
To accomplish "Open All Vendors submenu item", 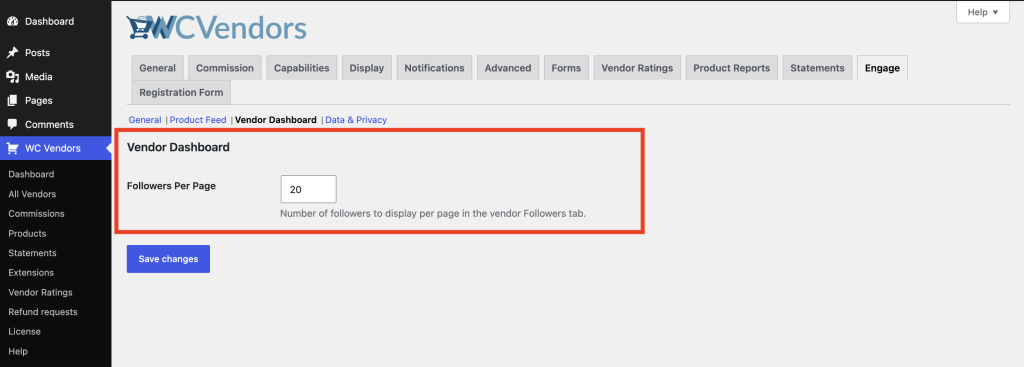I will 32,194.
